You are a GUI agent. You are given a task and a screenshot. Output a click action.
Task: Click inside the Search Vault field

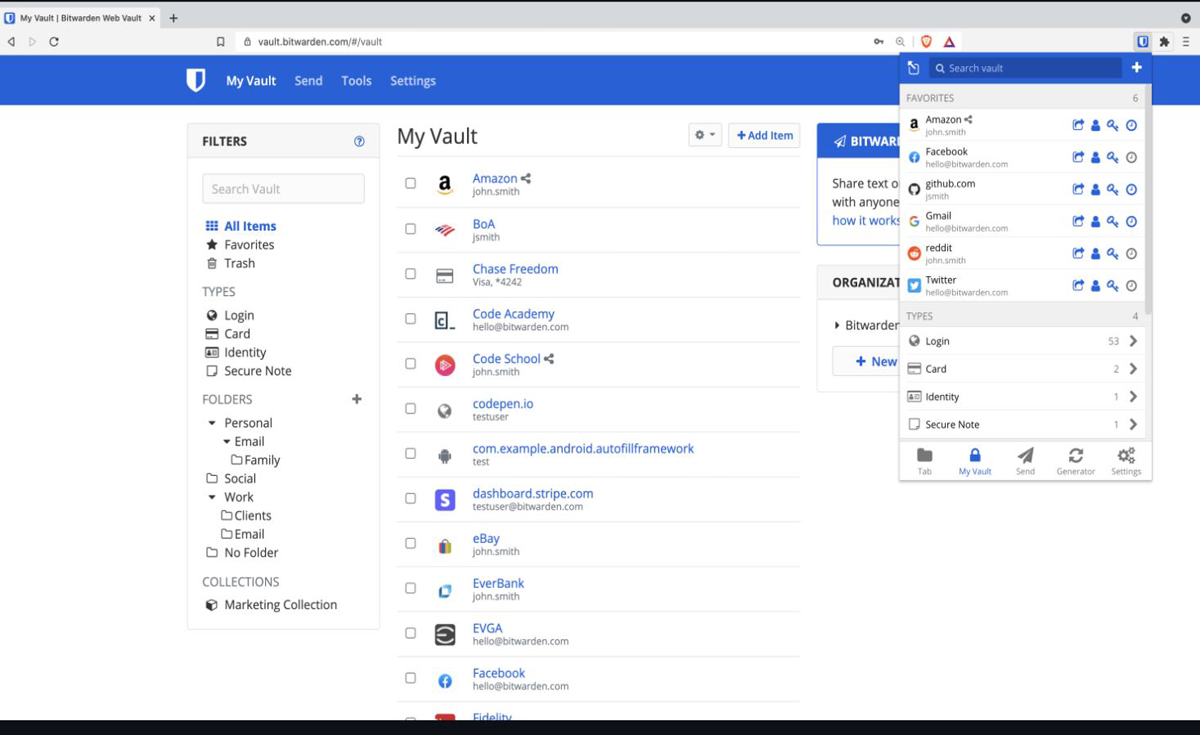point(283,188)
